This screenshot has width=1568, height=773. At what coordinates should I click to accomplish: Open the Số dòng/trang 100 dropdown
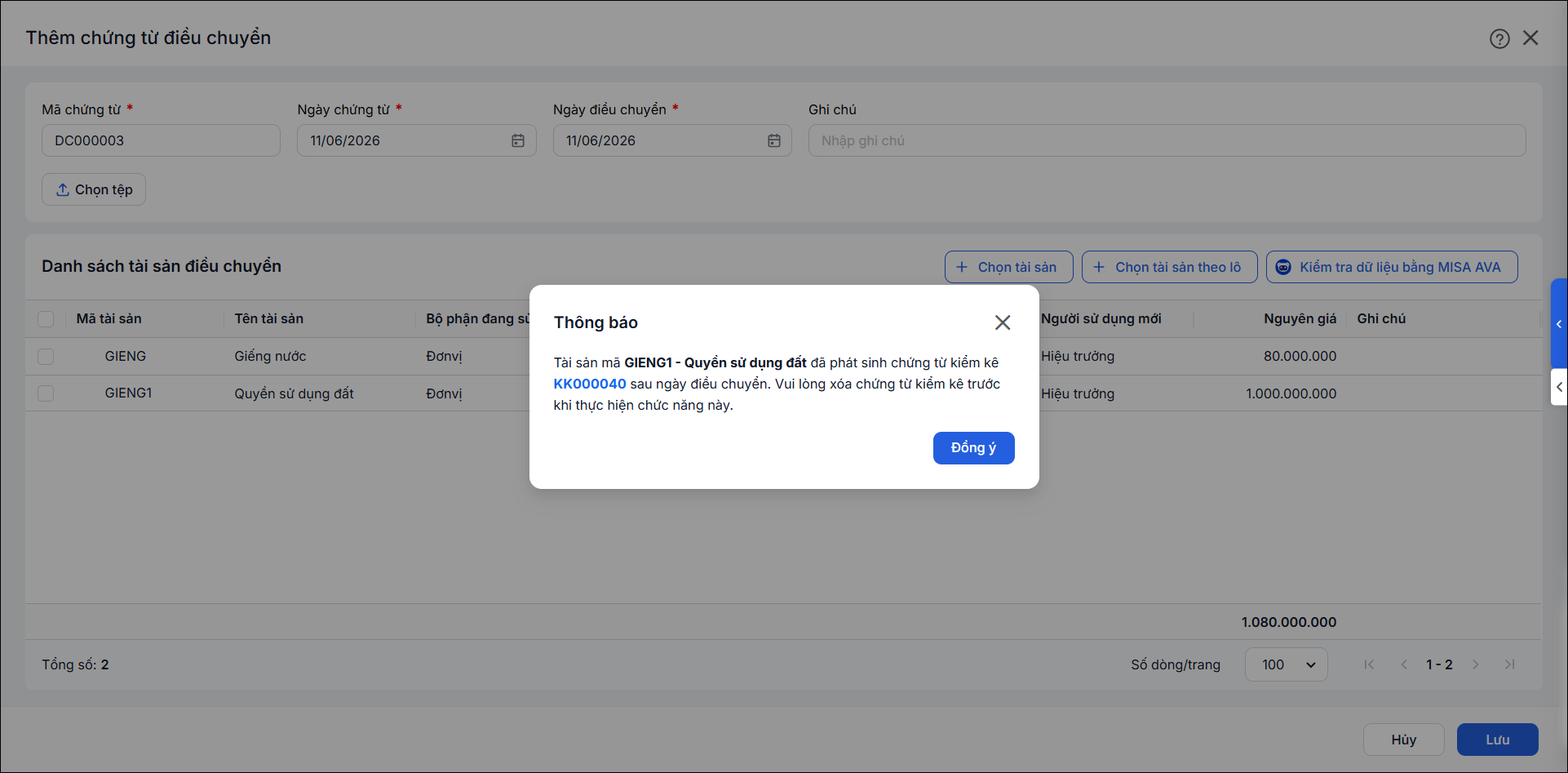pos(1286,664)
